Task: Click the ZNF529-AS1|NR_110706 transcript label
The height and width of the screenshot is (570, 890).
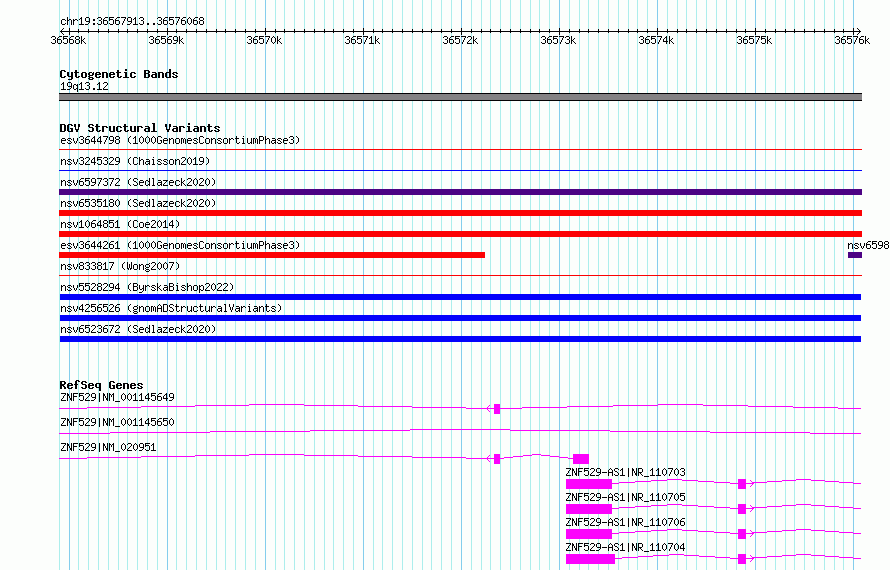Action: (x=625, y=522)
